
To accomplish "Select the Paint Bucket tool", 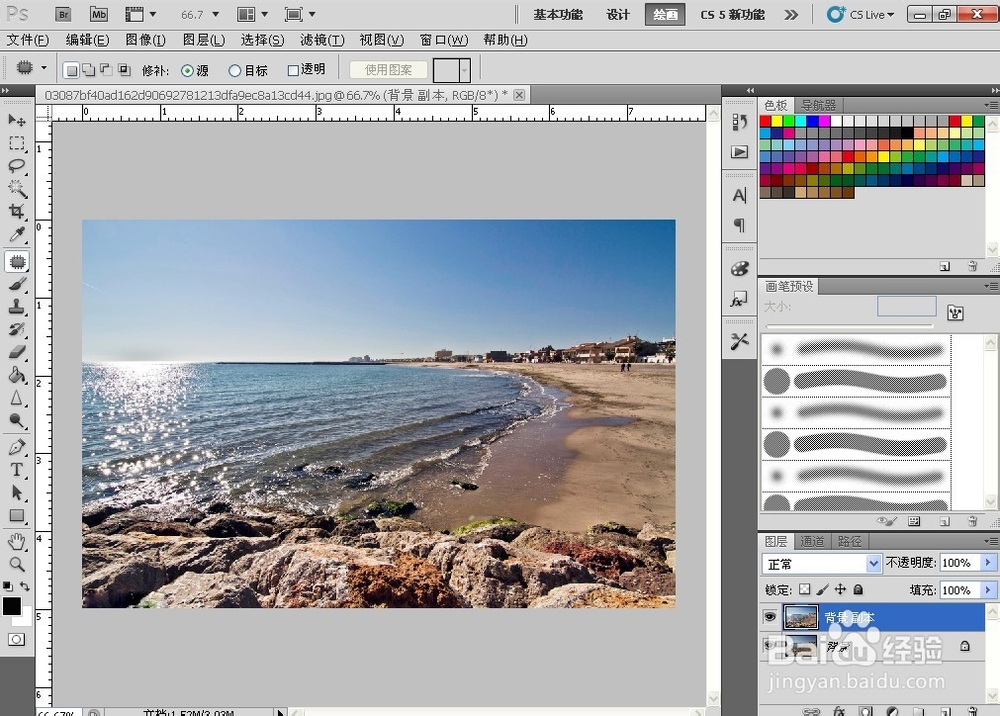I will 17,375.
